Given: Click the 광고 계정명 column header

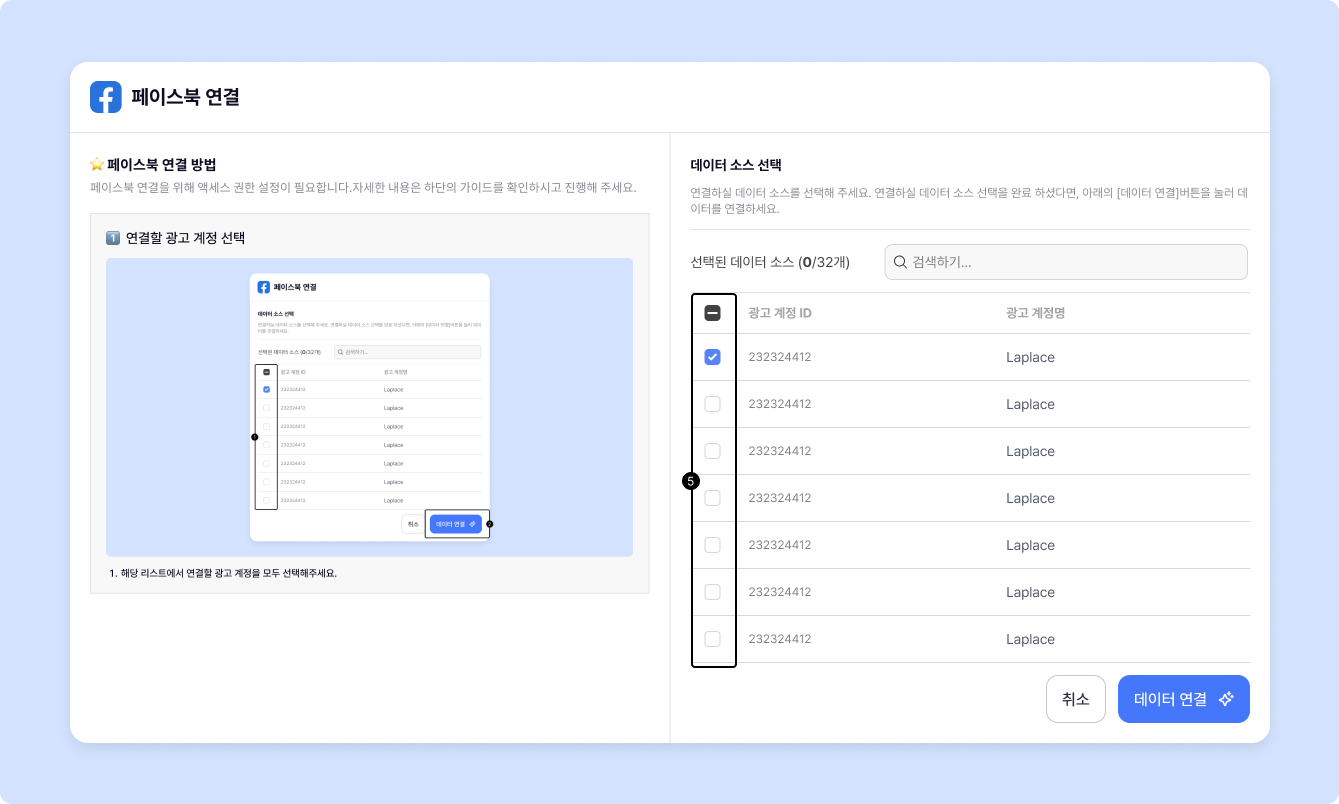Looking at the screenshot, I should pyautogui.click(x=1035, y=313).
